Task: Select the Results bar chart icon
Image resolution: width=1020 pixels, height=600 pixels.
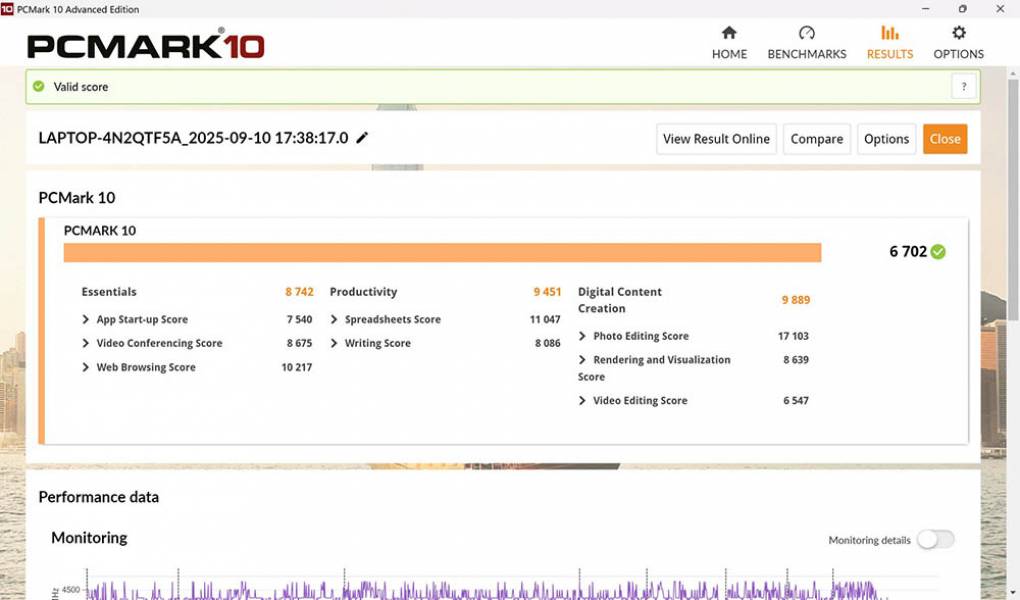Action: pyautogui.click(x=889, y=33)
